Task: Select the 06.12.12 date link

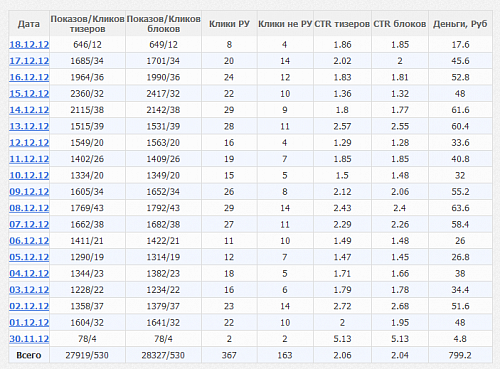Action: tap(29, 241)
